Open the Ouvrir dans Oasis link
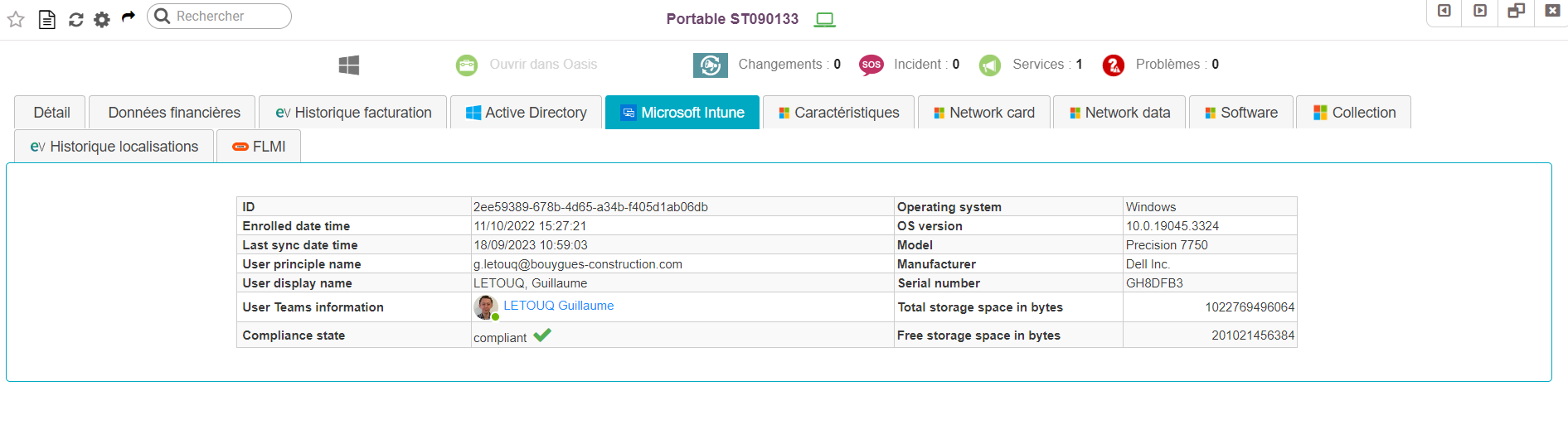 [x=543, y=65]
